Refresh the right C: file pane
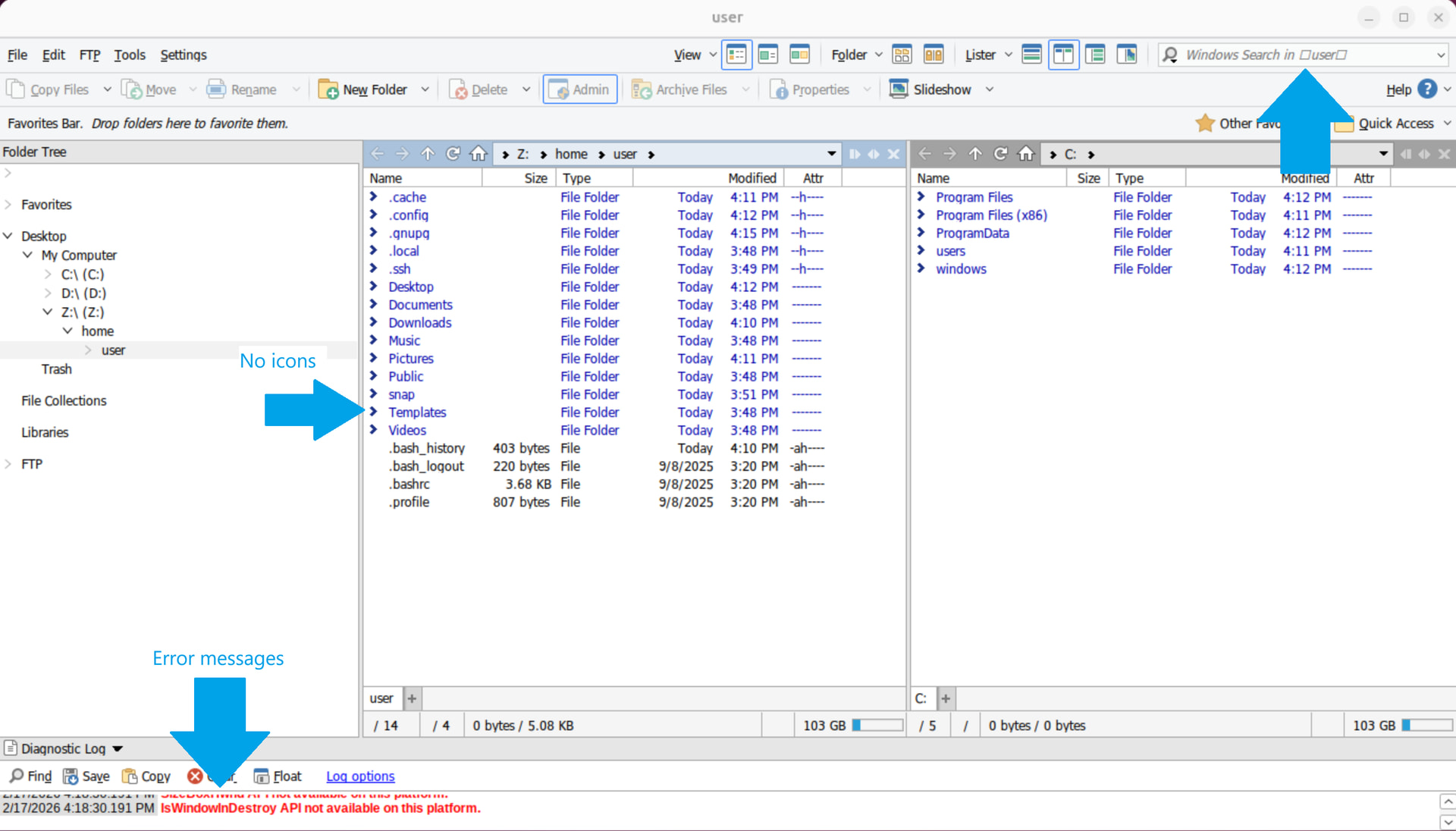Viewport: 1456px width, 831px height. 1000,154
